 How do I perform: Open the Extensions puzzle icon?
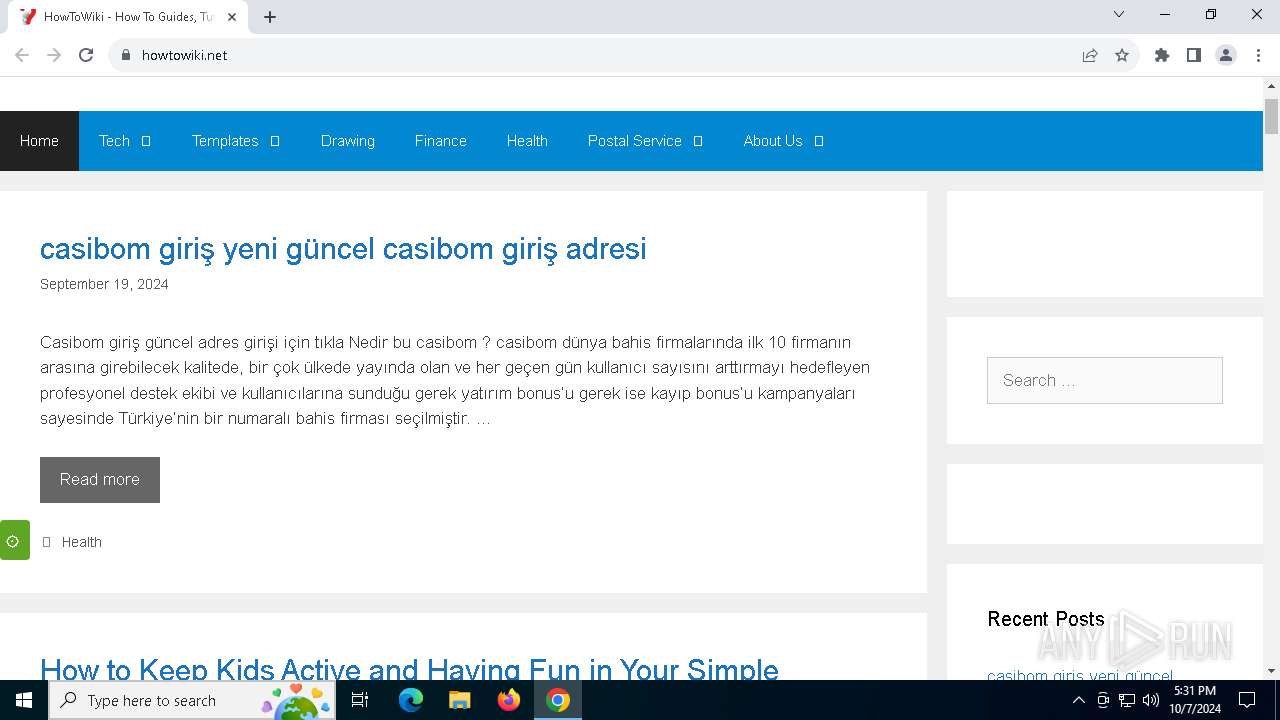[x=1162, y=55]
